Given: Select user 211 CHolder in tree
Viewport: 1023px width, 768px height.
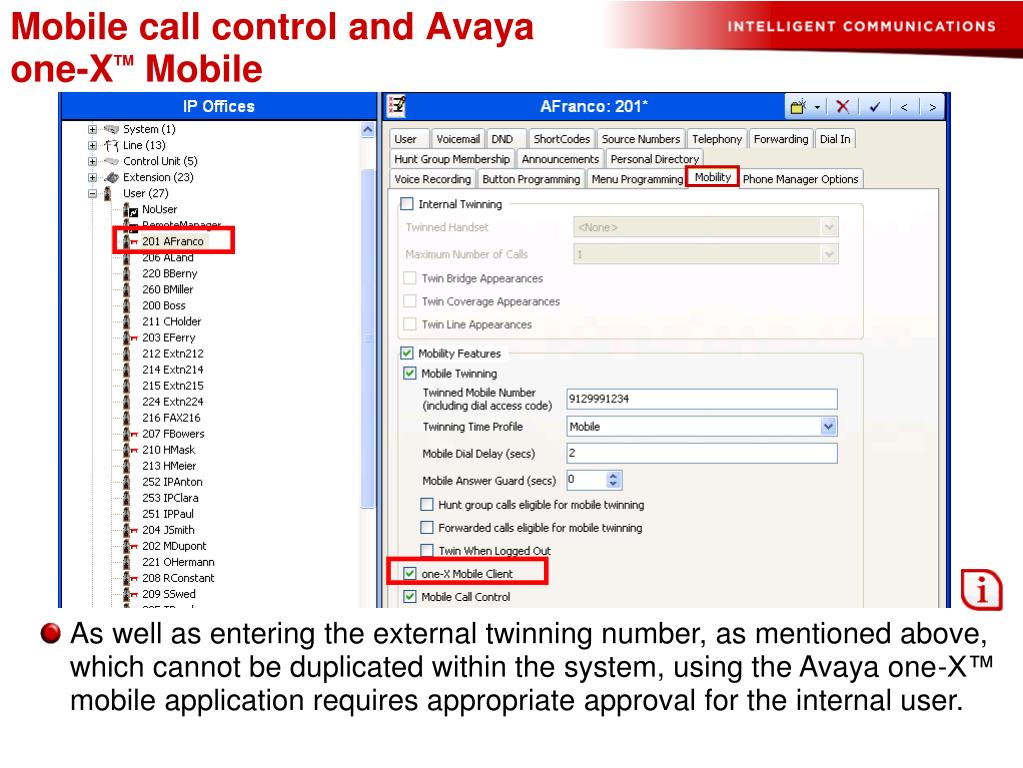Looking at the screenshot, I should point(172,322).
